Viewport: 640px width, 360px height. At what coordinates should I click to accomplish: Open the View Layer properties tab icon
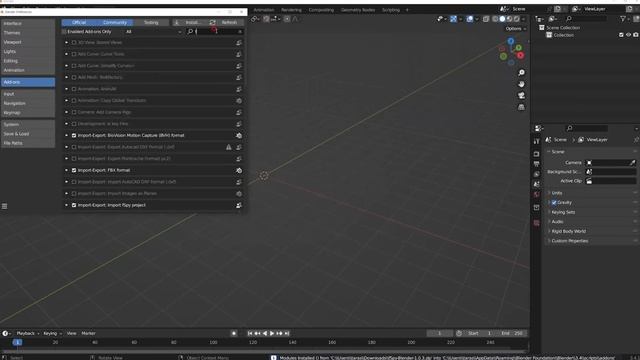[536, 174]
